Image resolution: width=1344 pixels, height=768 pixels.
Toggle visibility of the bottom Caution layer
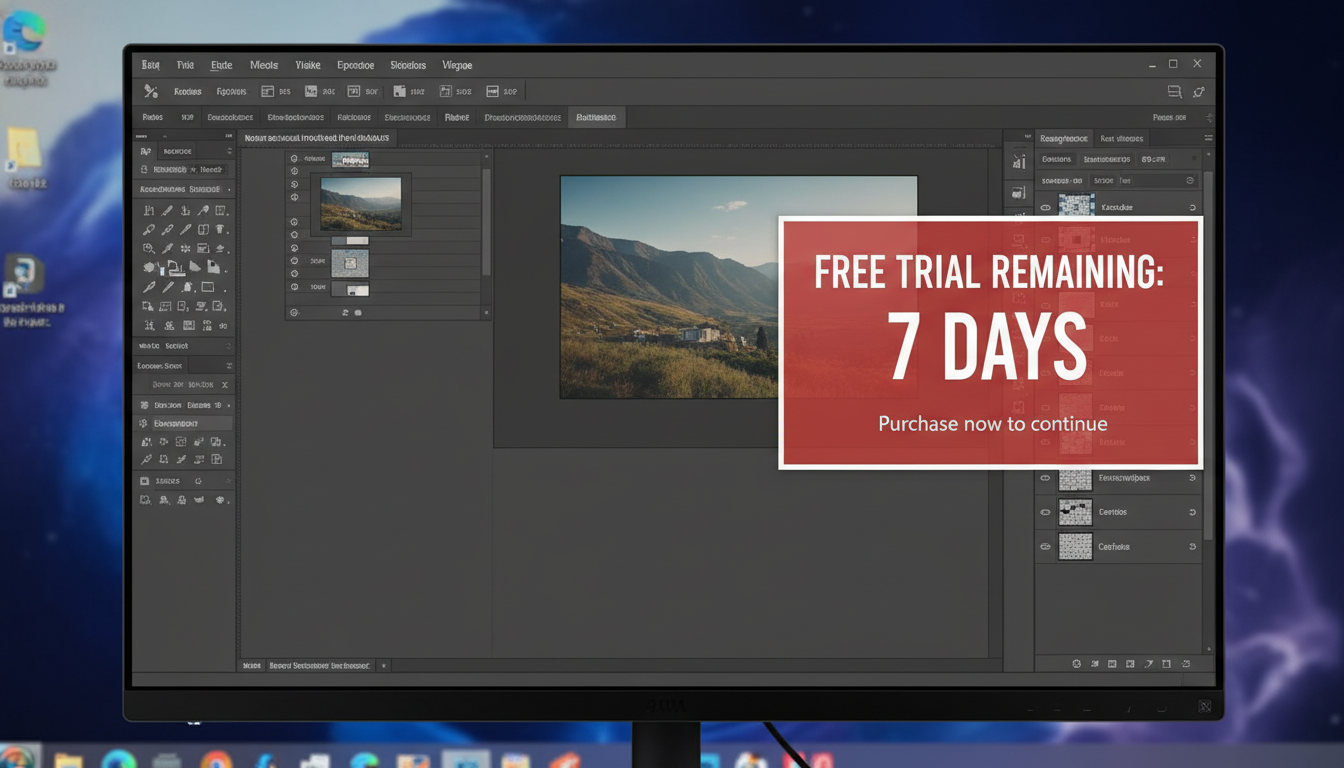pos(1044,546)
